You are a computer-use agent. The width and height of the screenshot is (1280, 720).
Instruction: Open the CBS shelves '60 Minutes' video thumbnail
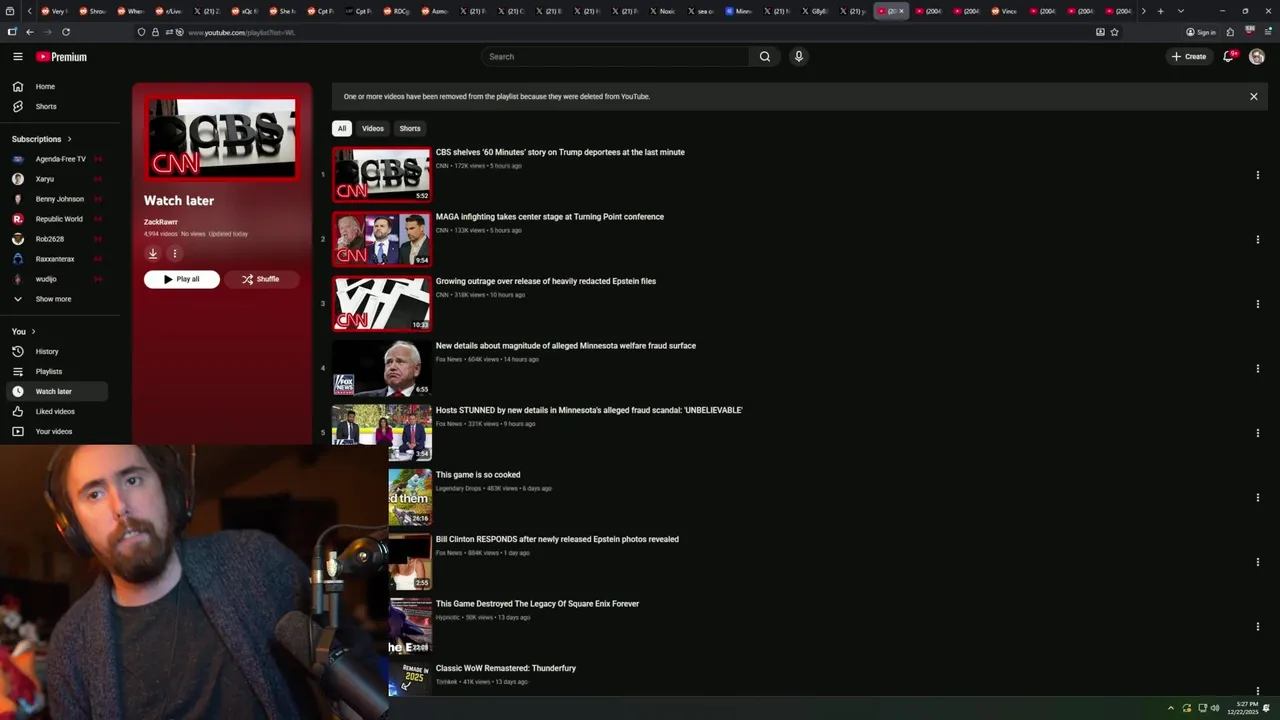click(382, 175)
